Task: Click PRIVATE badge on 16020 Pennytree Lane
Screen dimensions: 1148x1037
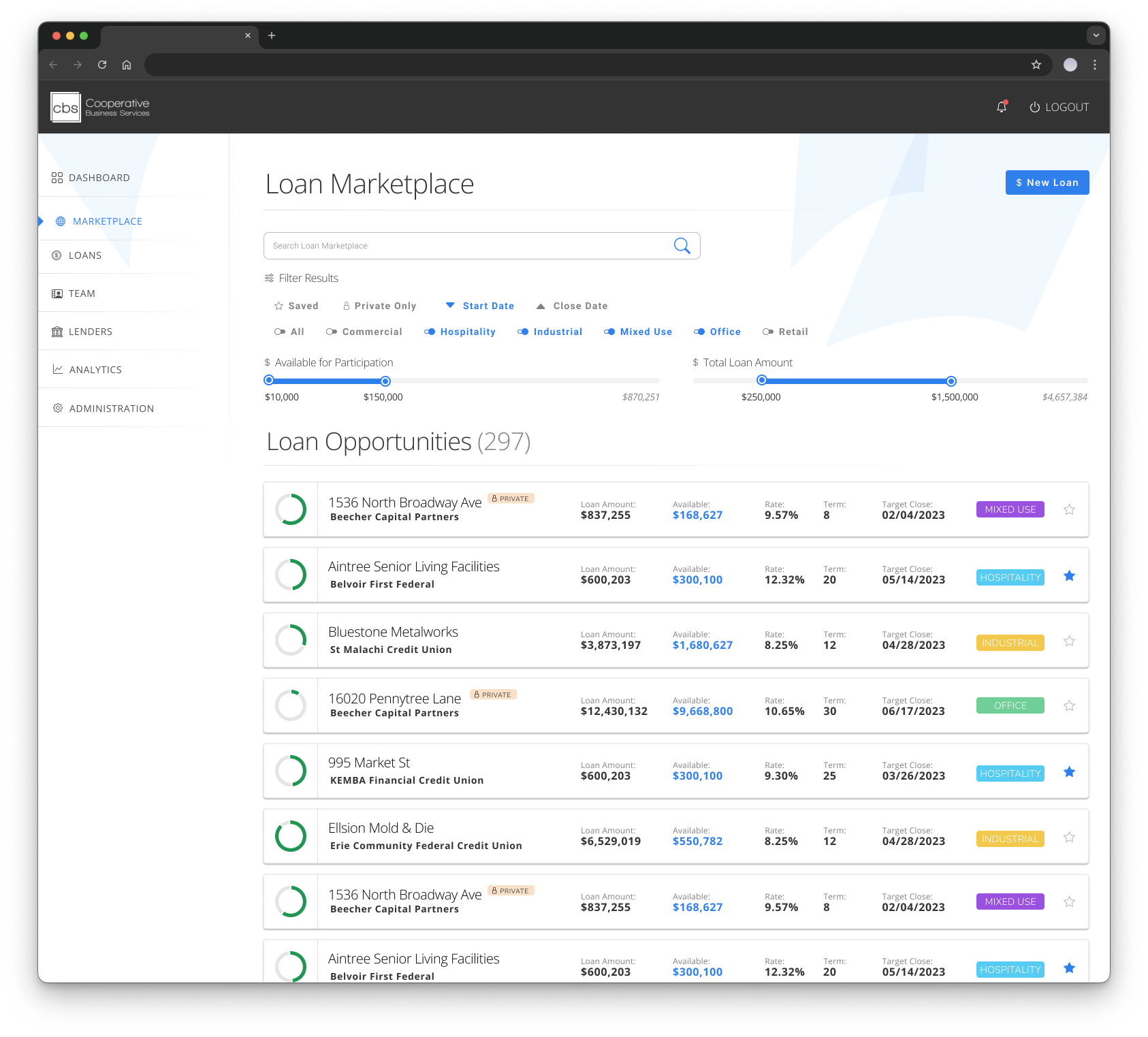Action: click(x=494, y=695)
